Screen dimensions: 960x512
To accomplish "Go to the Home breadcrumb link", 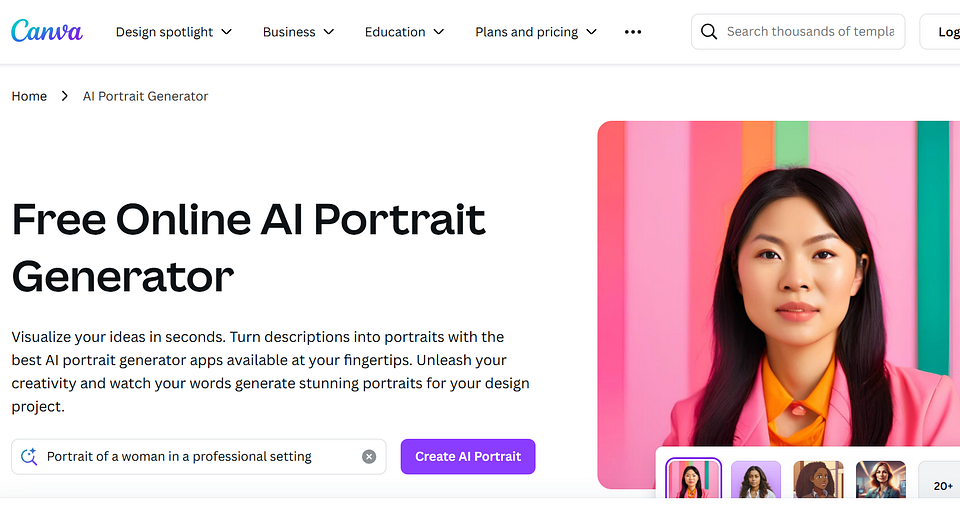I will coord(29,96).
